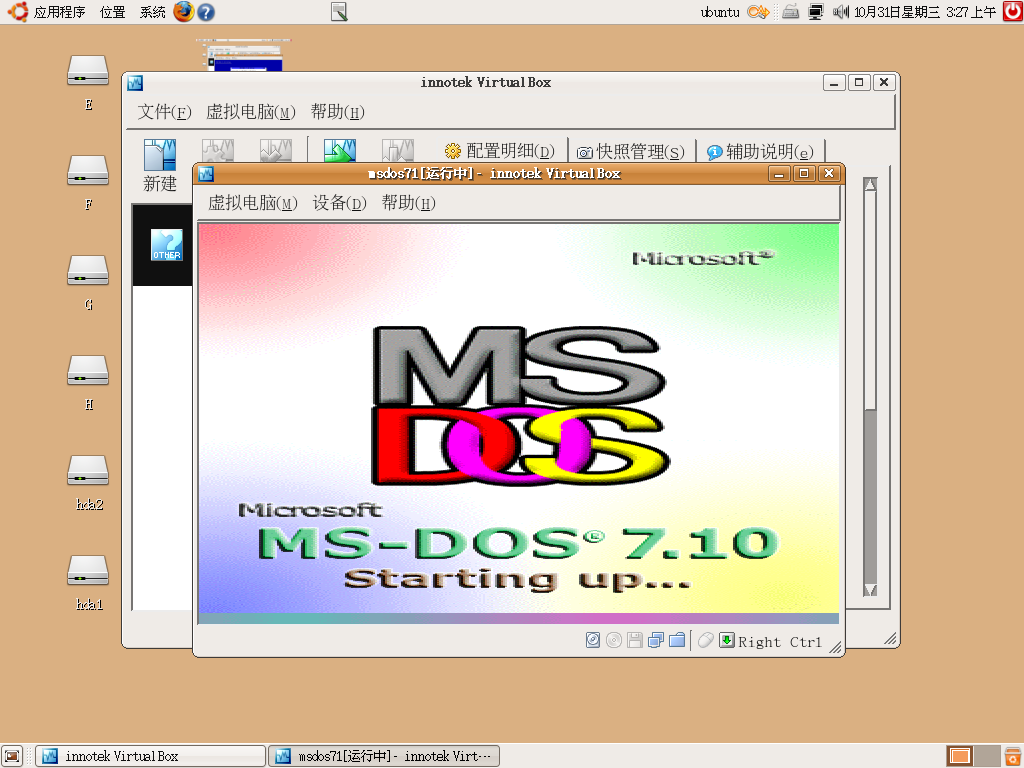
Task: Select innotek VirtualBox taskbar button
Action: tap(151, 756)
